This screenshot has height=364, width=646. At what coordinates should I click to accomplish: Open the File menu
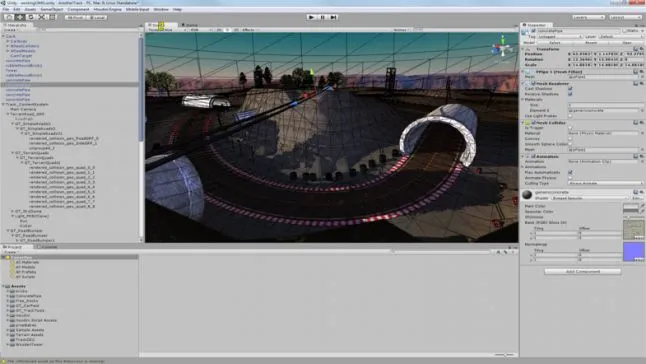[x=6, y=9]
